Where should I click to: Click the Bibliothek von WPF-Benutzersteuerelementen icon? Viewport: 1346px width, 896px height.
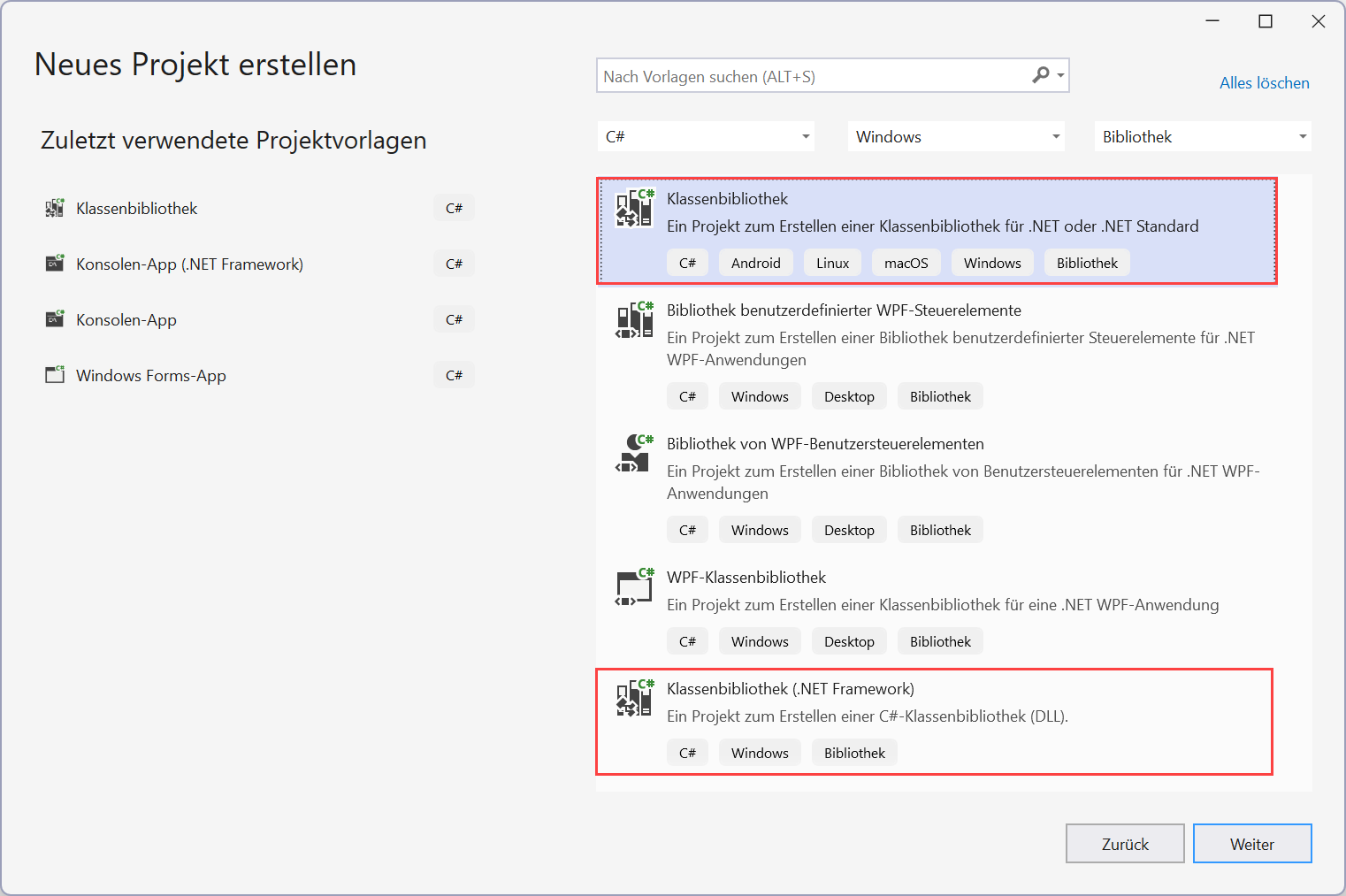pos(633,455)
